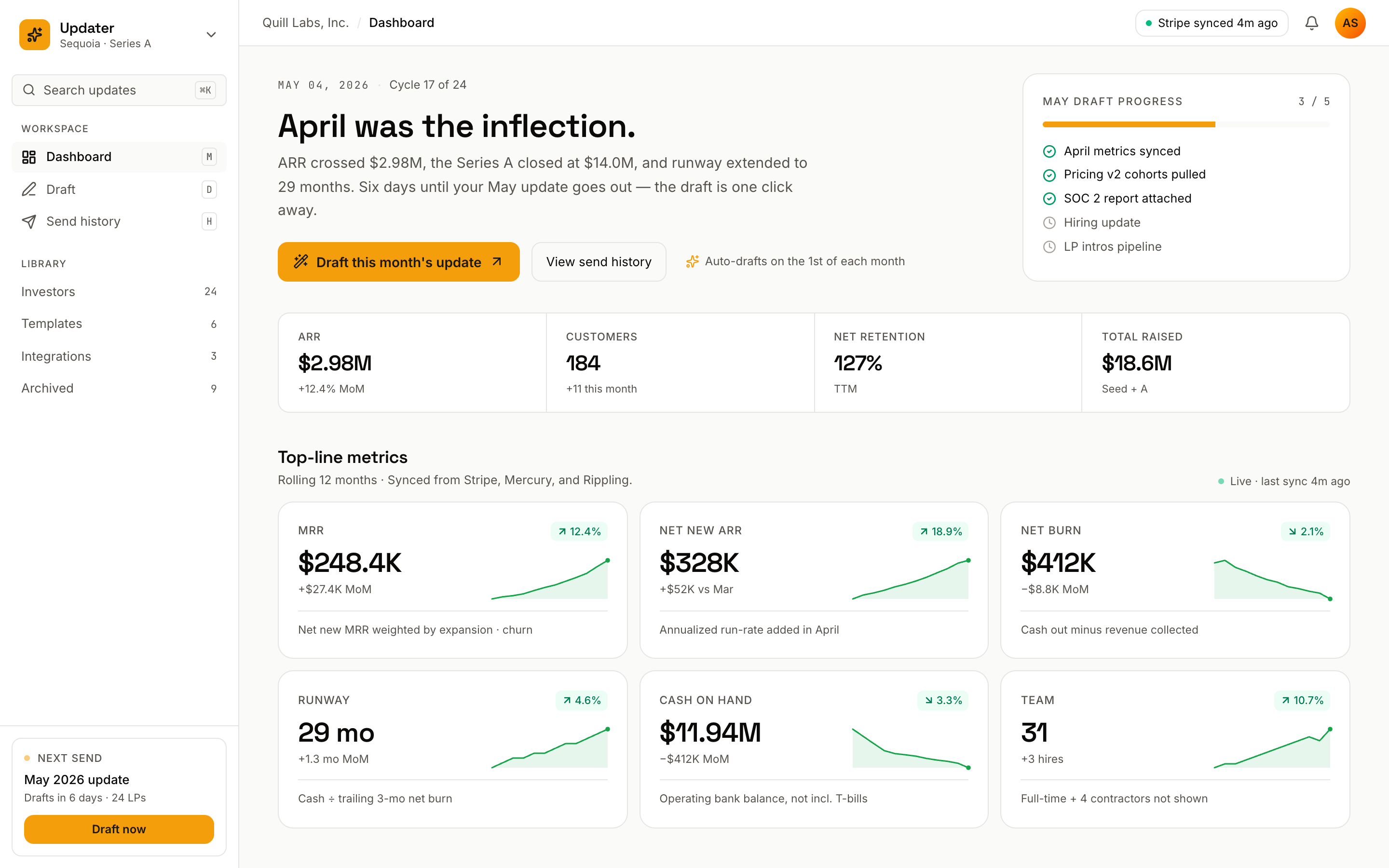Click the Net Burn sparkline chart
Image resolution: width=1389 pixels, height=868 pixels.
[x=1272, y=579]
